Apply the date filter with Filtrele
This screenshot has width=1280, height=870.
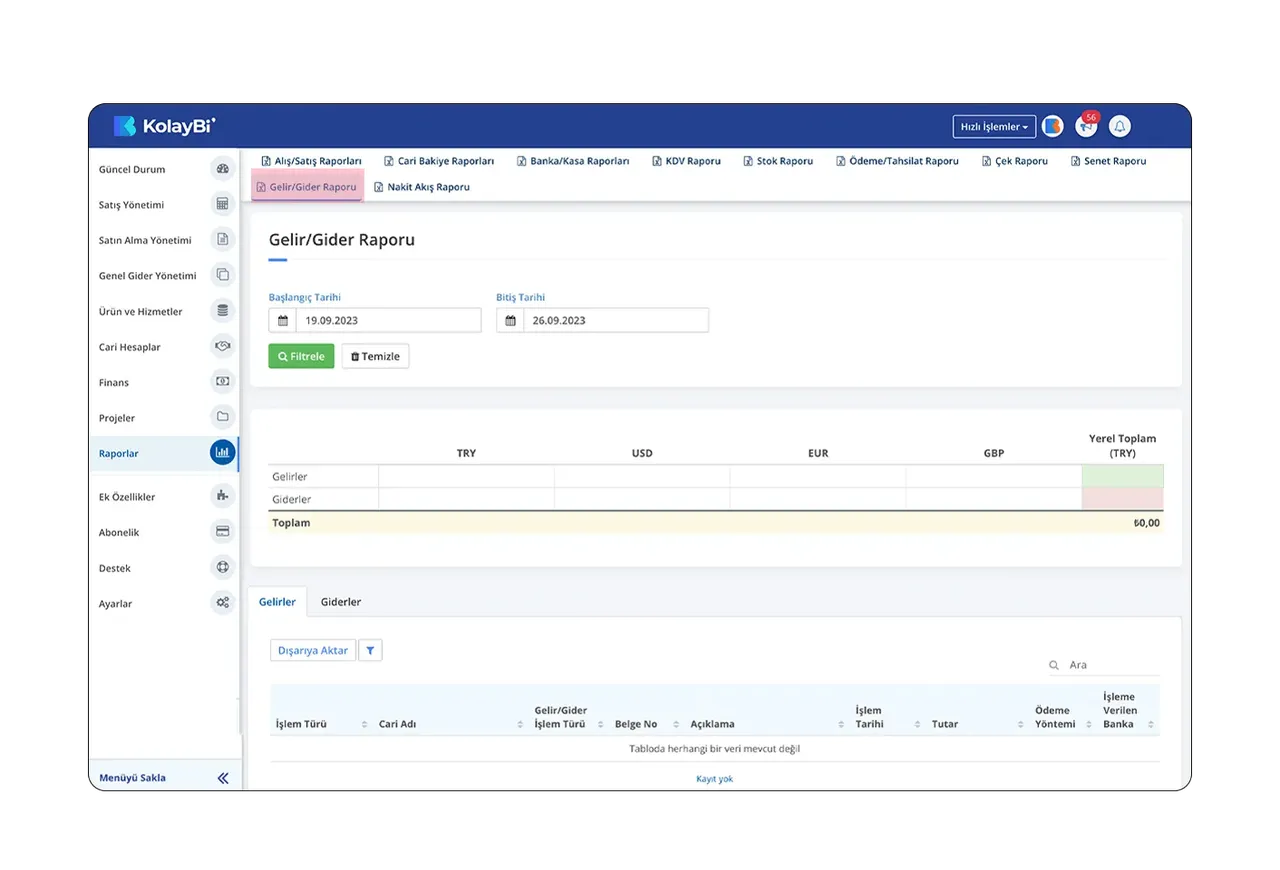tap(301, 356)
